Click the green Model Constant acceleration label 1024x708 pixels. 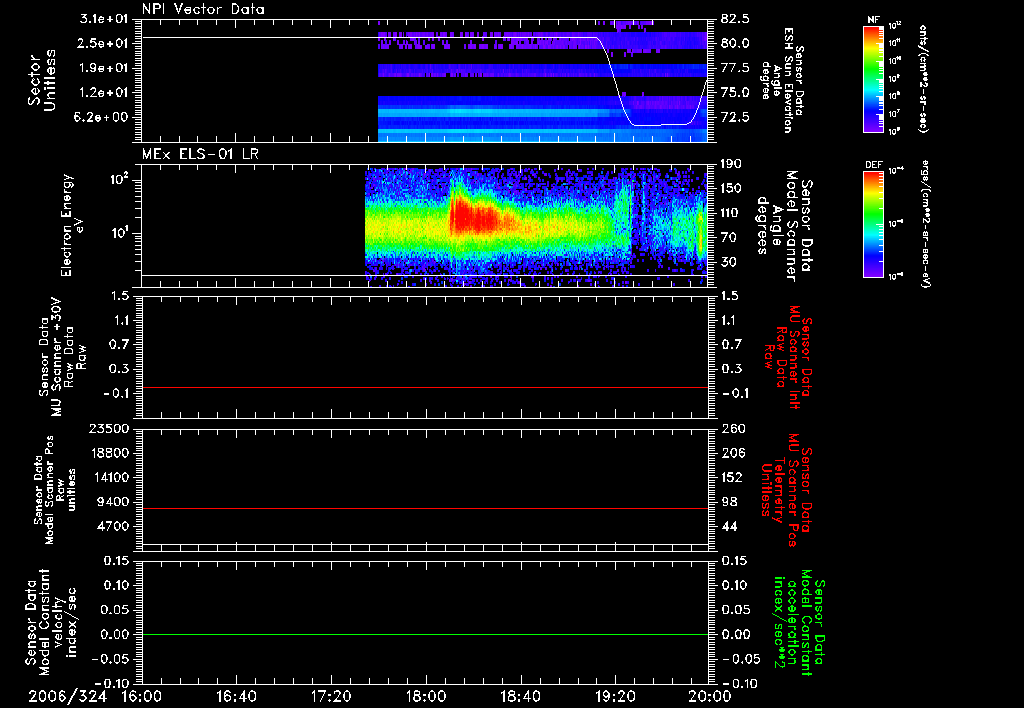[799, 622]
